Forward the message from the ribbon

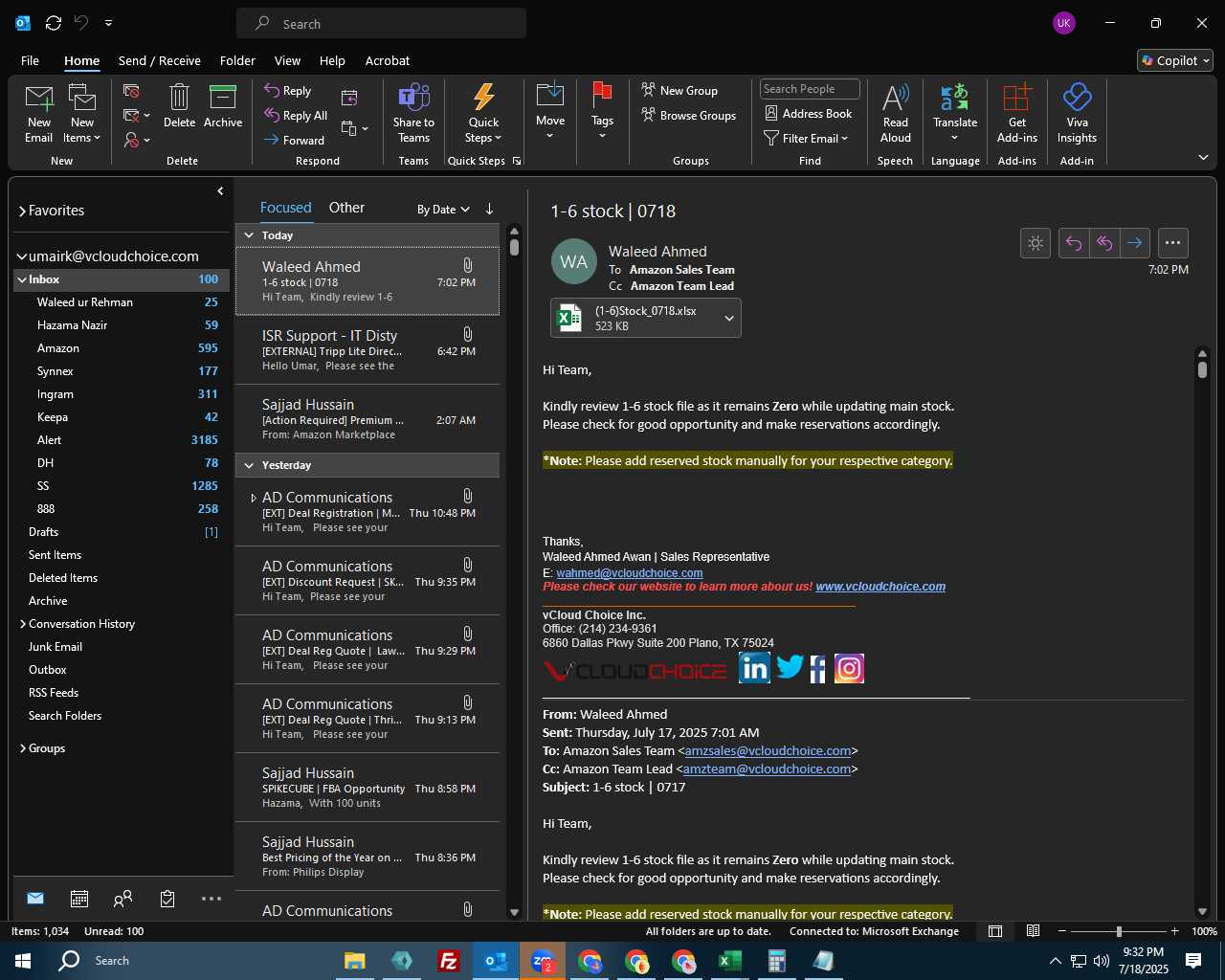295,141
